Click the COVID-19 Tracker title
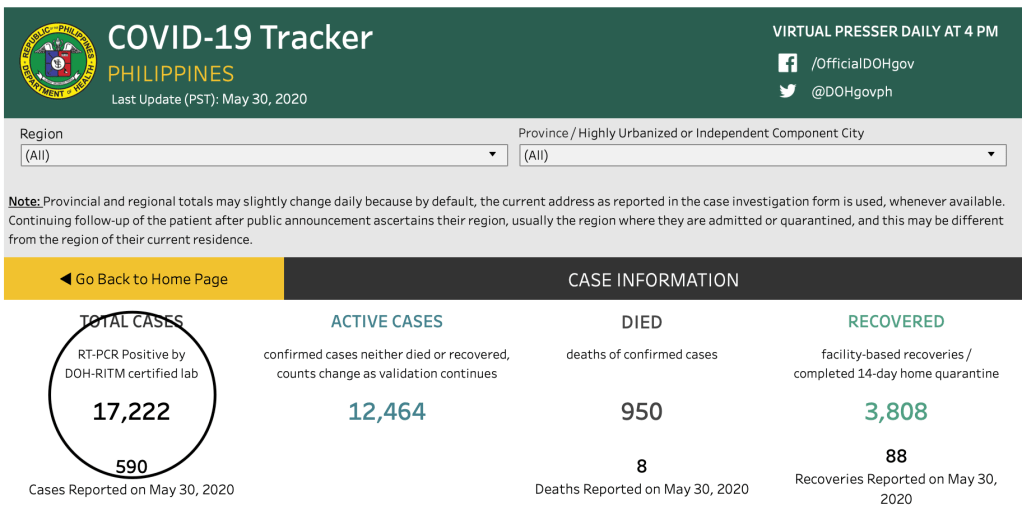This screenshot has height=510, width=1022. pos(240,38)
